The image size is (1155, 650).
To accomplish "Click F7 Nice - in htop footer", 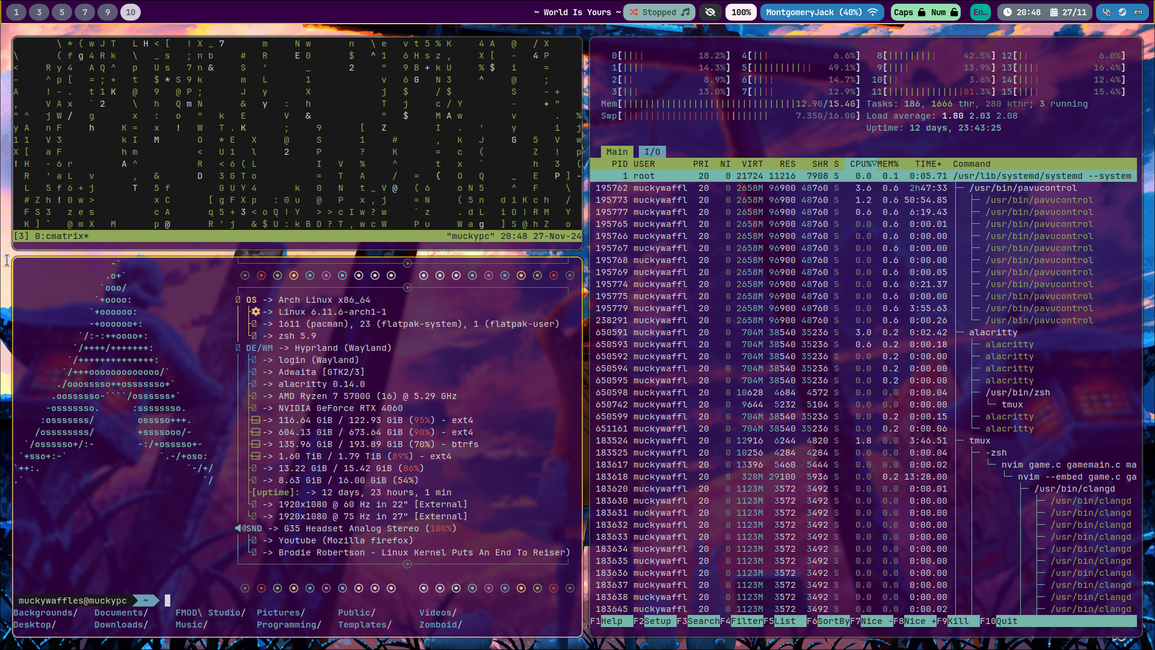I will [x=871, y=621].
